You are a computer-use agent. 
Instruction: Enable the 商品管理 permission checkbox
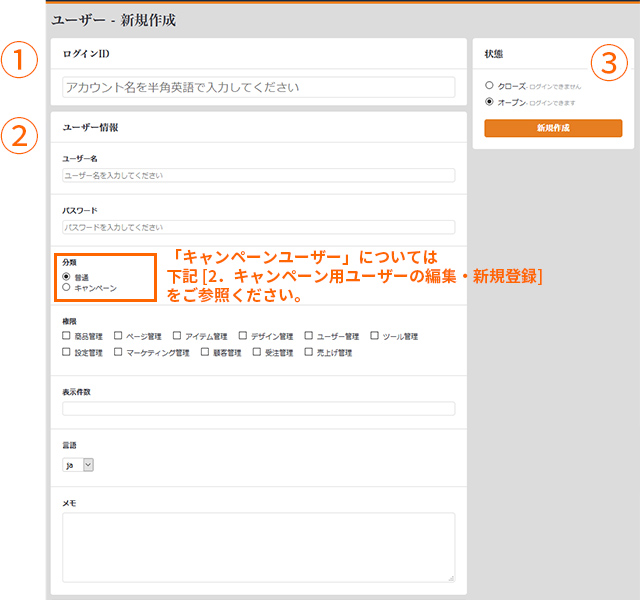(67, 337)
